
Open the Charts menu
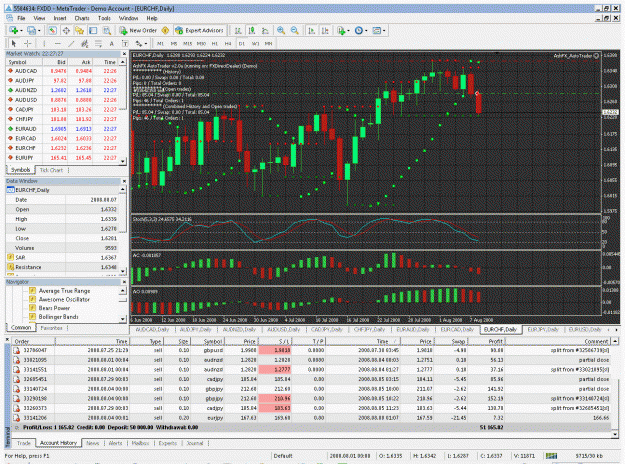pos(82,18)
